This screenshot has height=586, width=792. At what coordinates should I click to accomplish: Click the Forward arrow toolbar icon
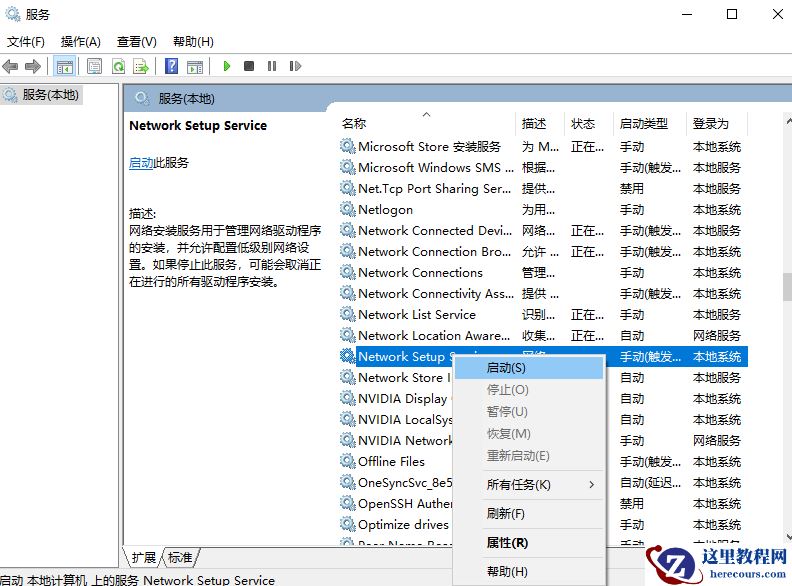tap(33, 66)
